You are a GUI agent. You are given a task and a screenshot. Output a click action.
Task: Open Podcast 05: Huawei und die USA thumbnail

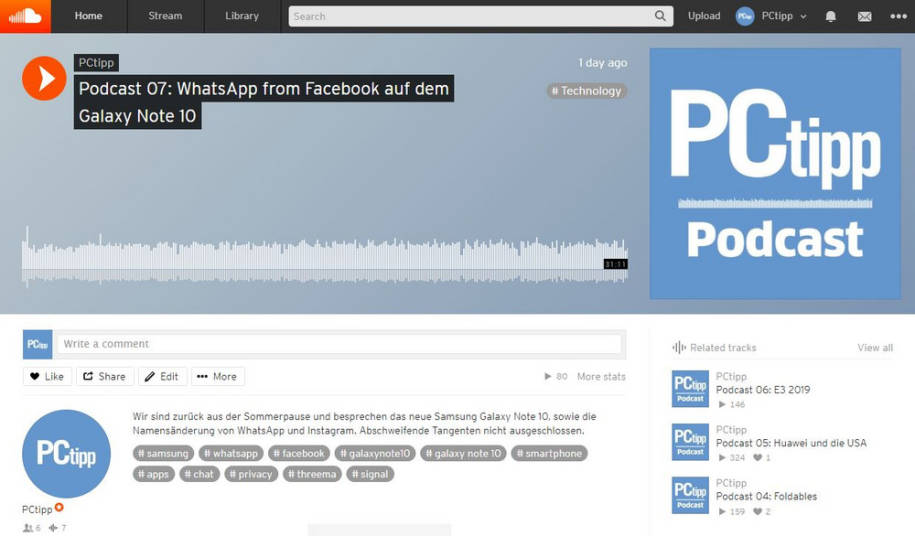click(690, 442)
